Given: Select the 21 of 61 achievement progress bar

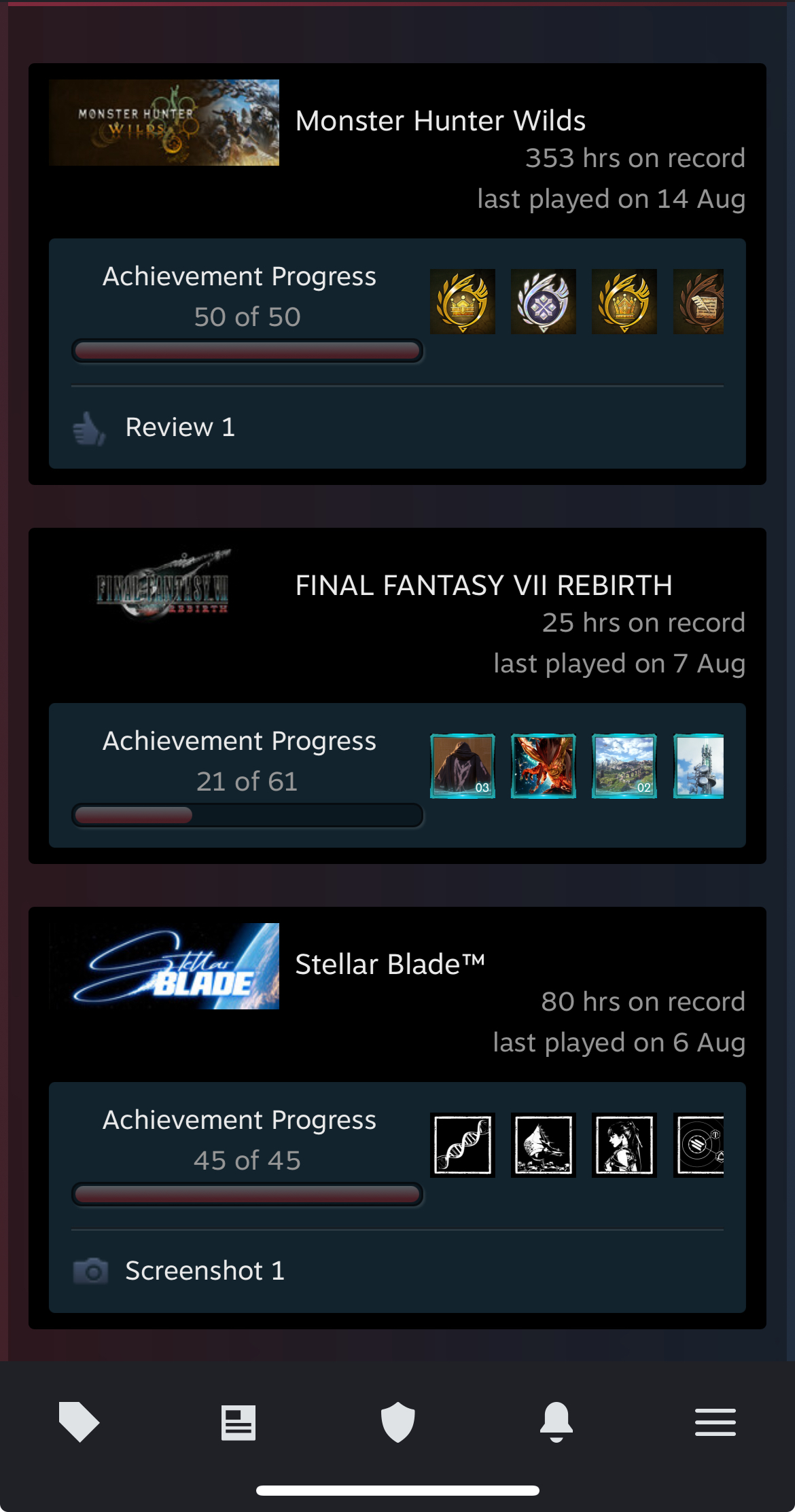Looking at the screenshot, I should pos(247,815).
